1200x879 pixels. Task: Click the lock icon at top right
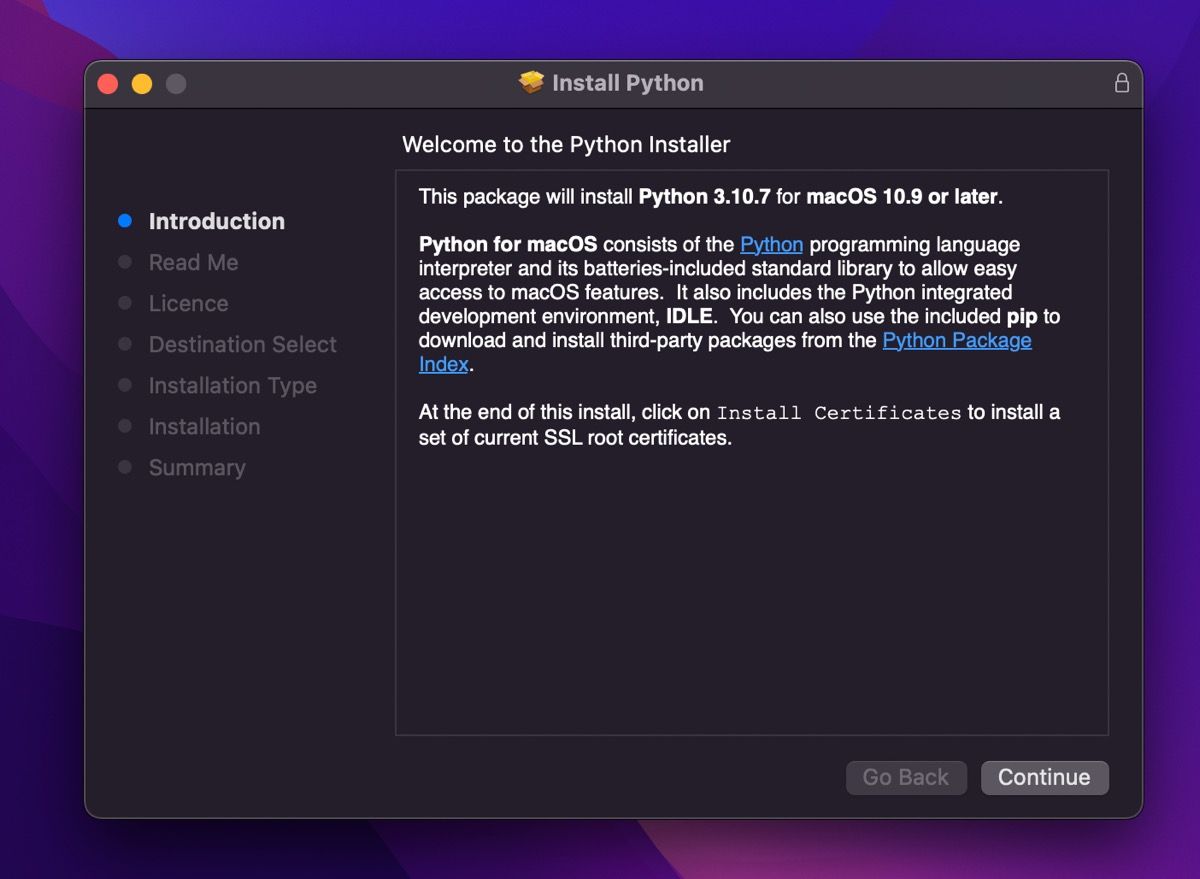click(x=1121, y=83)
